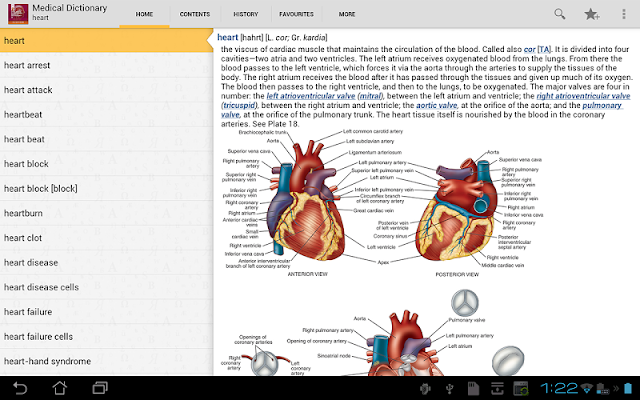Image resolution: width=640 pixels, height=400 pixels.
Task: Open the 'mitral' link
Action: (371, 96)
